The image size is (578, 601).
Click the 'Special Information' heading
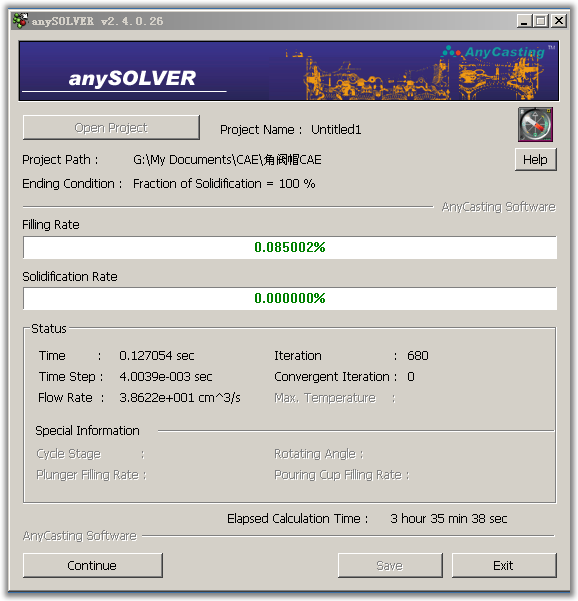[87, 430]
